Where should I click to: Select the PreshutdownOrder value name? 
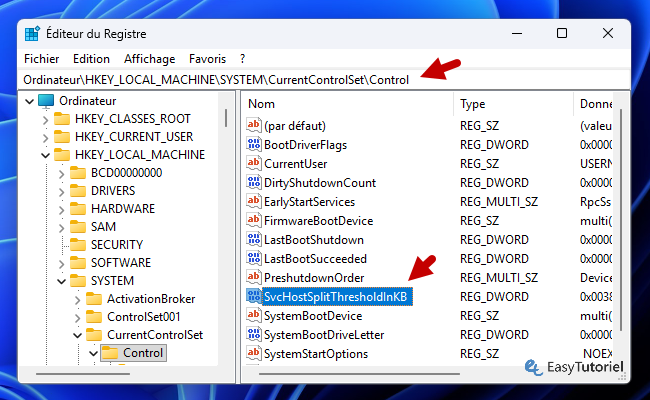point(314,278)
